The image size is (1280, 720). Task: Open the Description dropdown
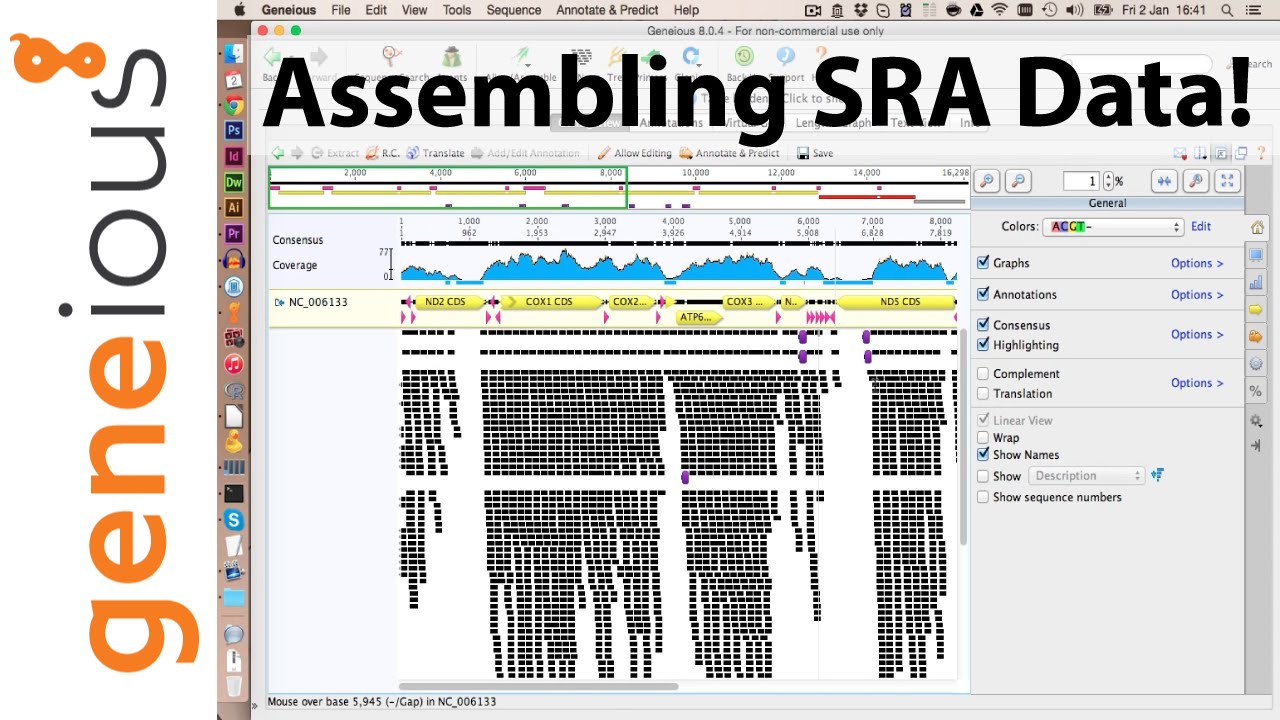[x=1086, y=476]
